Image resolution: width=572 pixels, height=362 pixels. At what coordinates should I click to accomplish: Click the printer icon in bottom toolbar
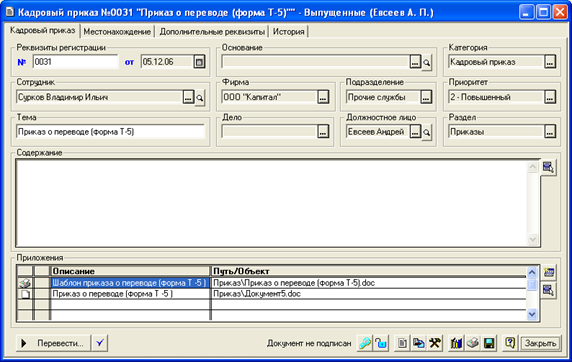tap(473, 343)
